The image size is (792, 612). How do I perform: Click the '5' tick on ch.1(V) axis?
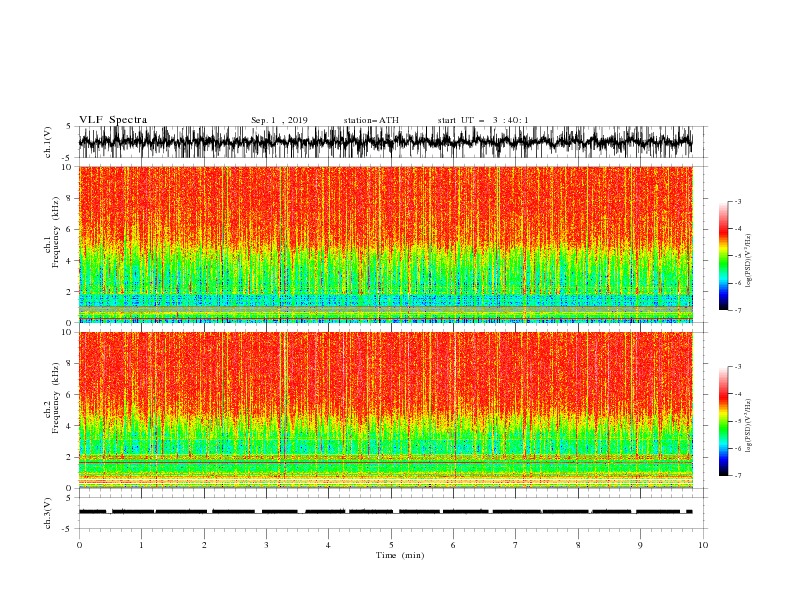point(69,126)
